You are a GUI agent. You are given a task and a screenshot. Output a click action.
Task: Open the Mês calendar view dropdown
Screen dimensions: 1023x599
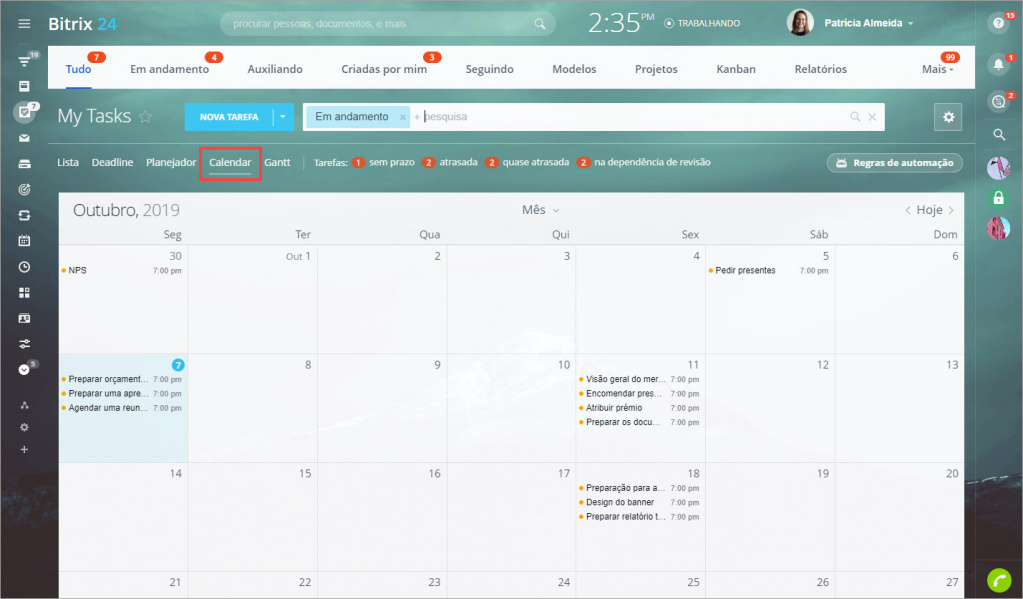tap(540, 210)
